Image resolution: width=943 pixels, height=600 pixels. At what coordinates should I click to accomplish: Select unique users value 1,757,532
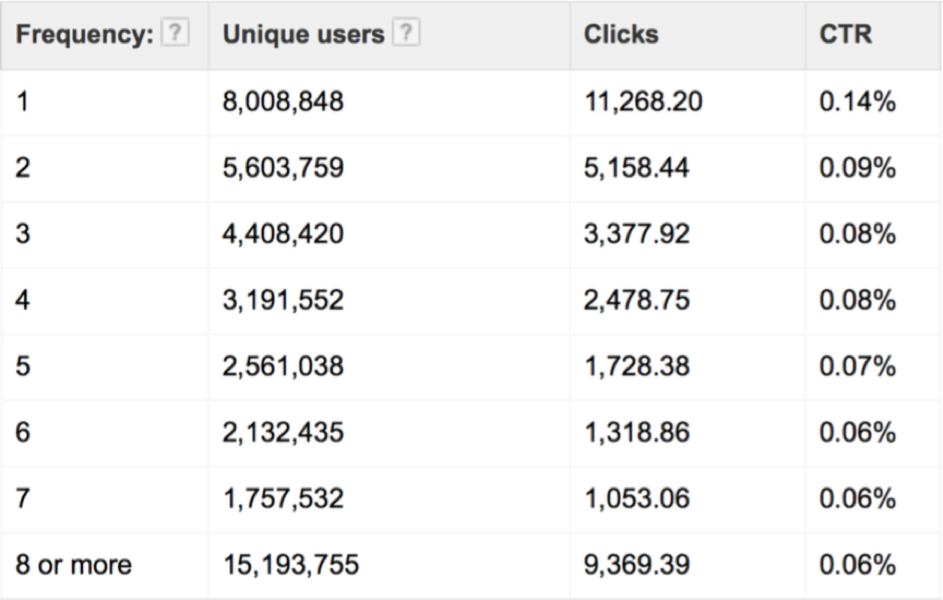pos(283,498)
